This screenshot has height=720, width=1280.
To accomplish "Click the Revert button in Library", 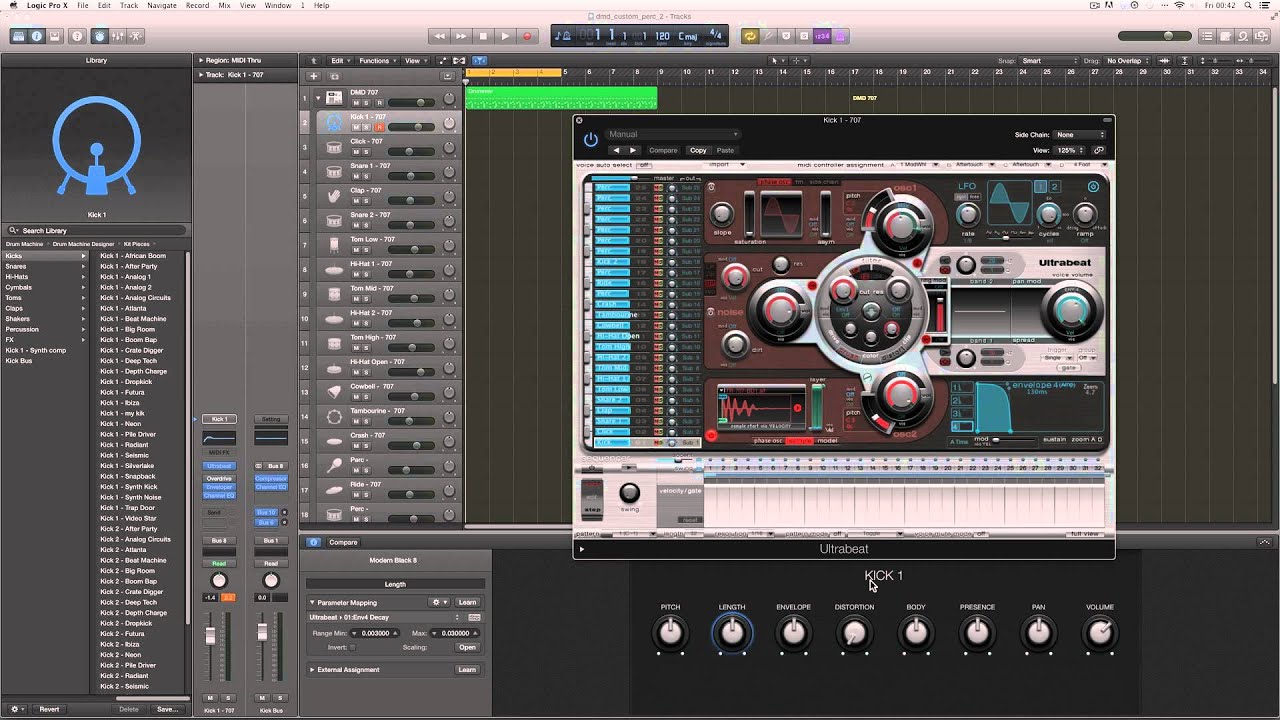I will coord(49,709).
